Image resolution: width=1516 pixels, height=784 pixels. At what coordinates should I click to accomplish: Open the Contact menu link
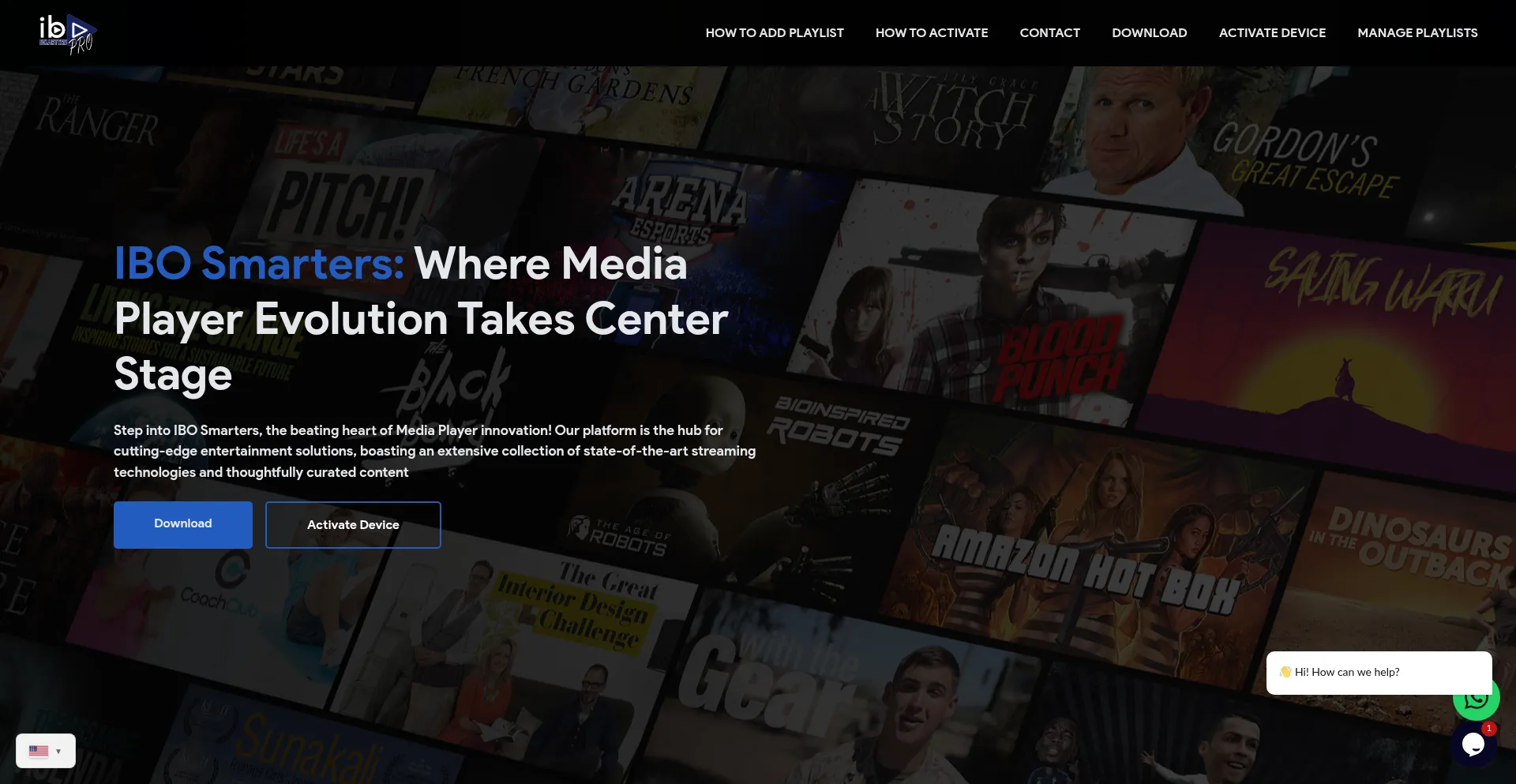click(x=1049, y=32)
